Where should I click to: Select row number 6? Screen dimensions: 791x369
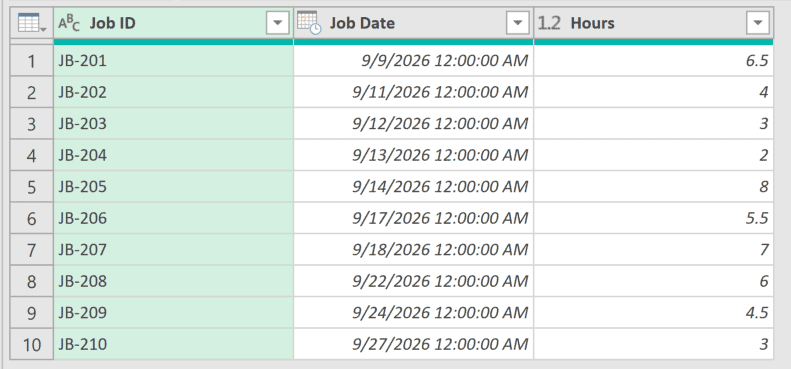click(x=32, y=218)
